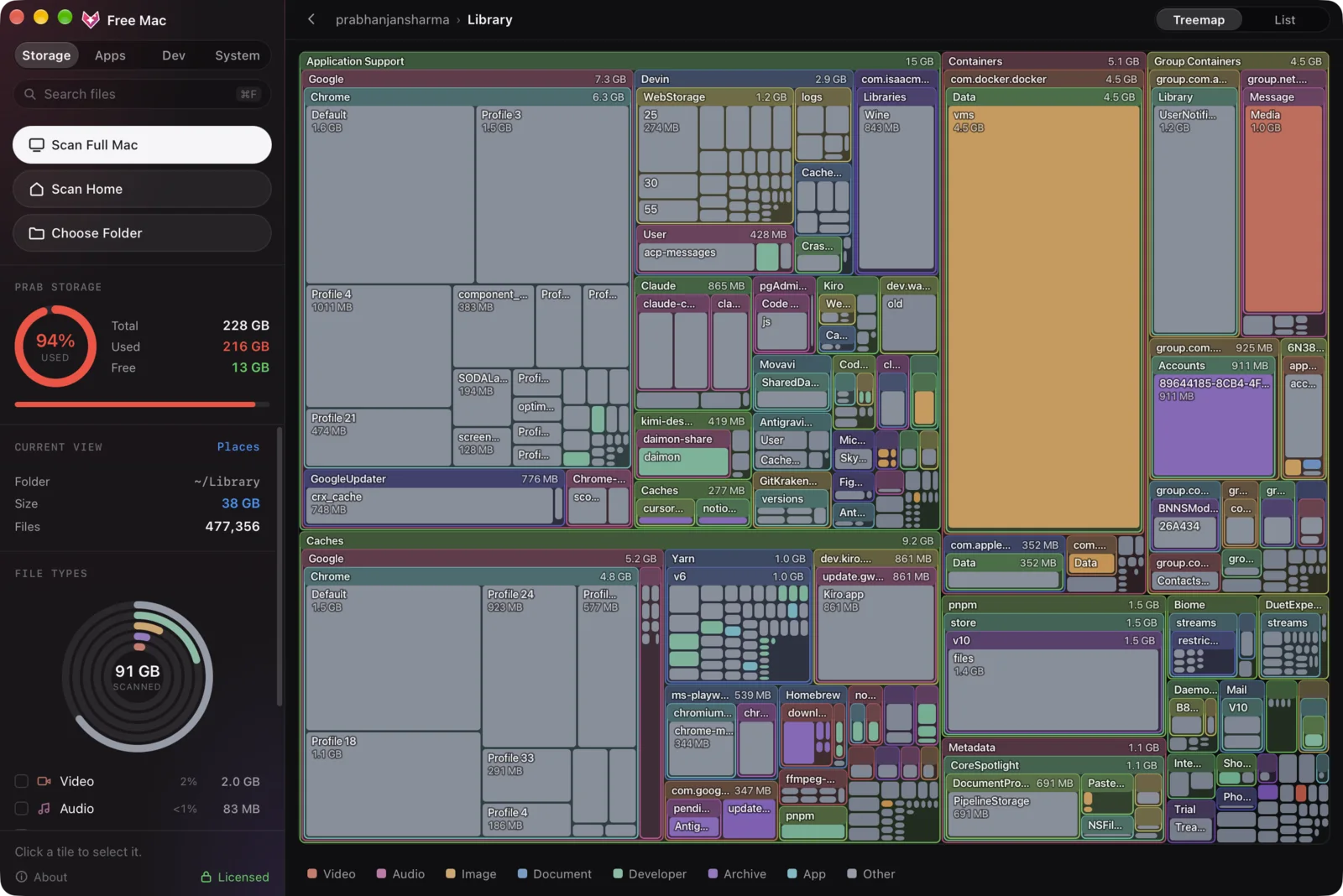Screen dimensions: 1343x896
Task: Click the video camera icon in file types
Action: [x=44, y=781]
